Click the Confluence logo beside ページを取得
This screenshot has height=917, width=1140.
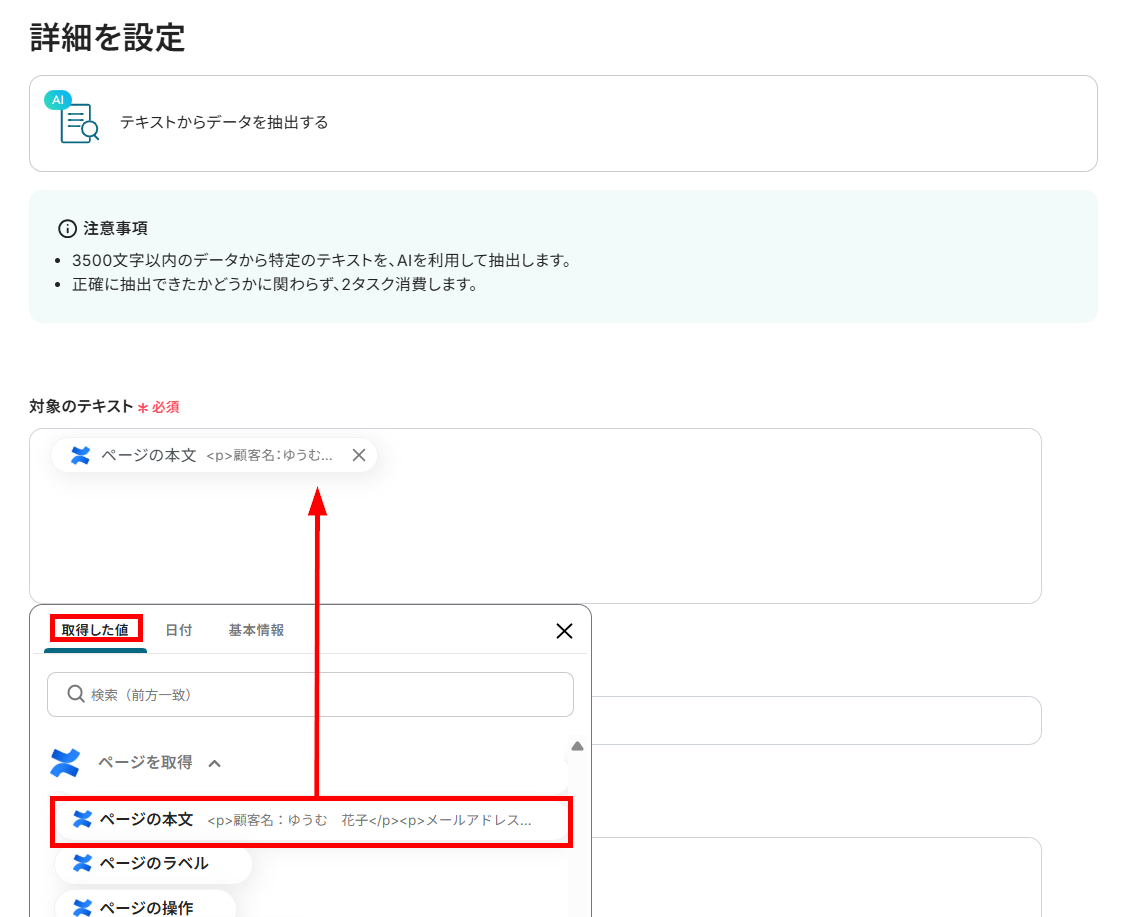coord(65,763)
